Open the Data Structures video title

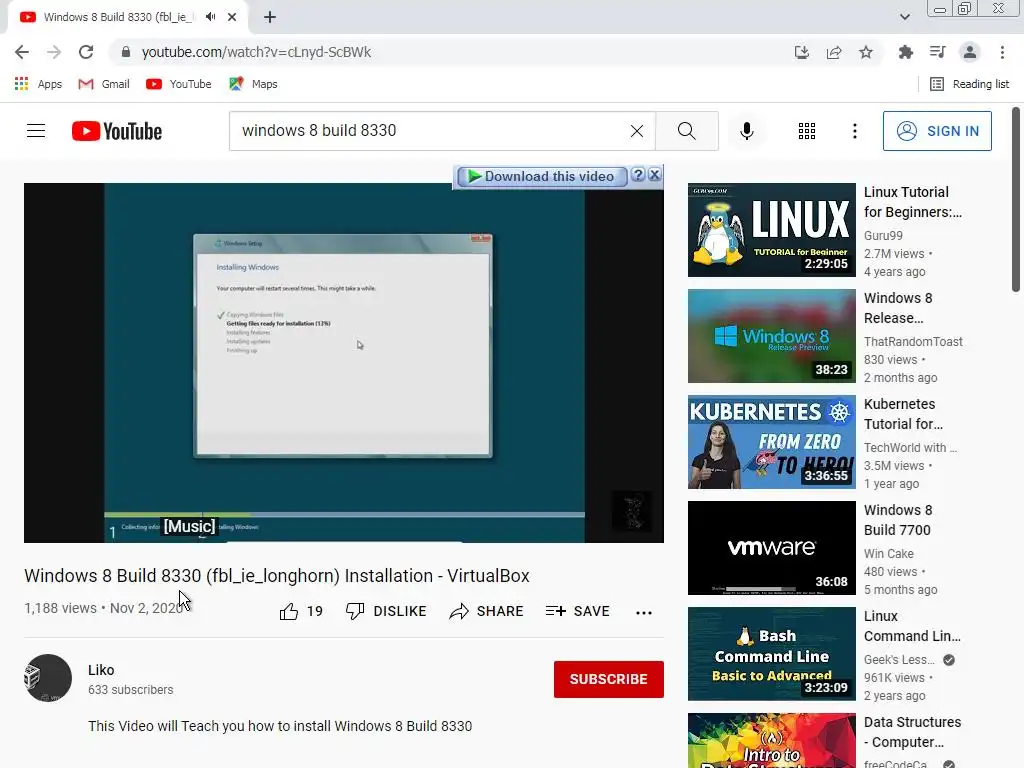click(x=912, y=732)
